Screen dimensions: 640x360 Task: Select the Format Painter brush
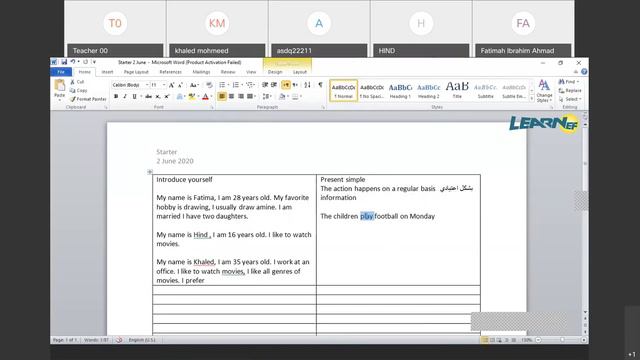tap(88, 99)
